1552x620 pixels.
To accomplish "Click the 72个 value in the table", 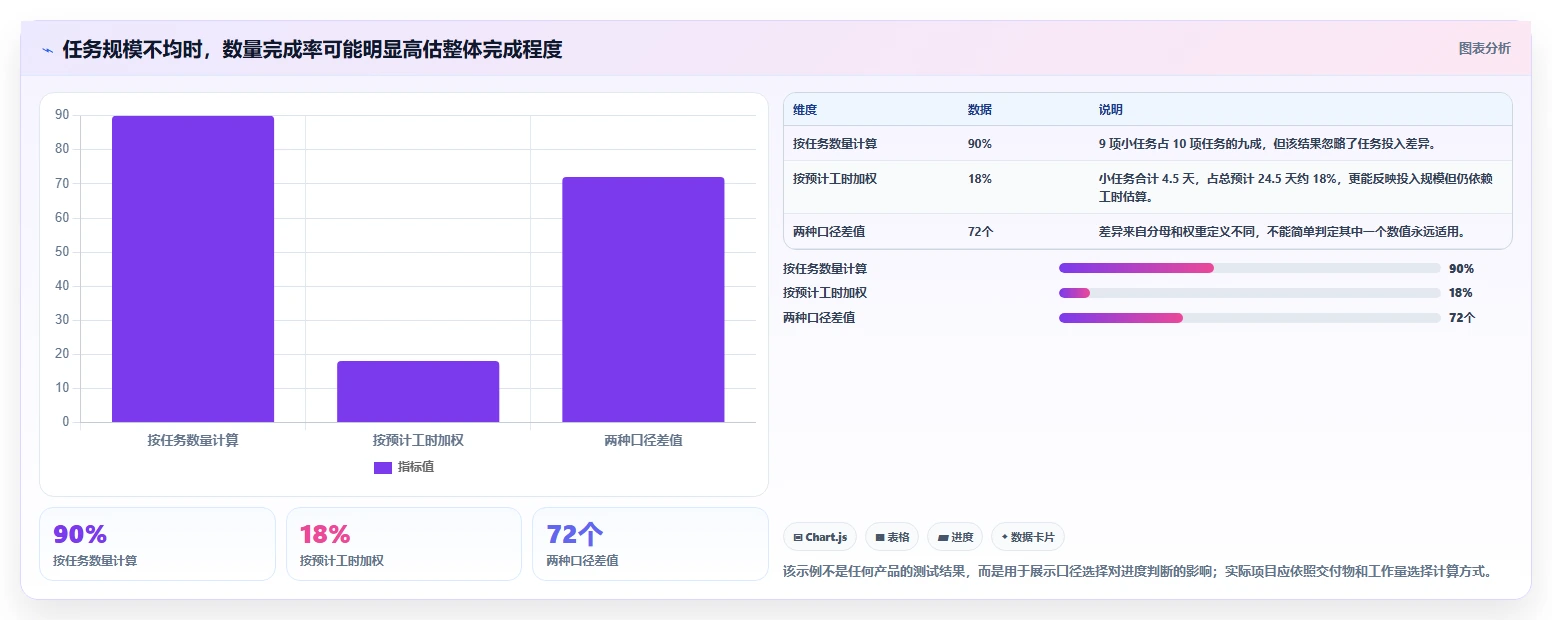I will click(980, 232).
